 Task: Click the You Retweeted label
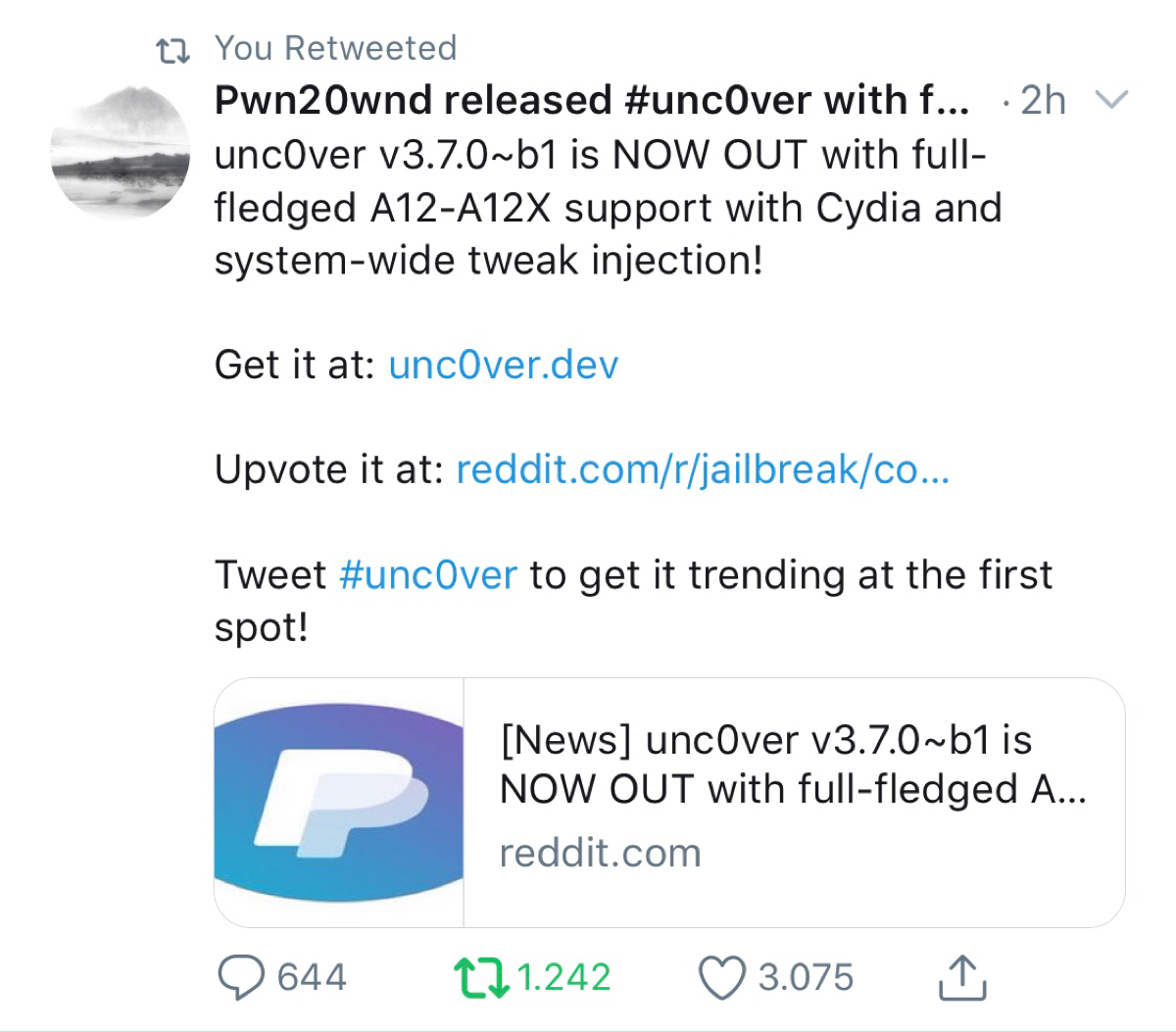335,48
